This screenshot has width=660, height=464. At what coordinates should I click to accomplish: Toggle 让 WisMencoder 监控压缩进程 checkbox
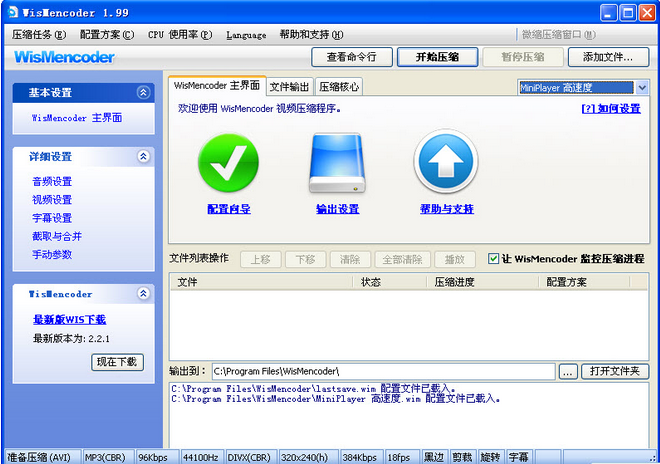[493, 259]
